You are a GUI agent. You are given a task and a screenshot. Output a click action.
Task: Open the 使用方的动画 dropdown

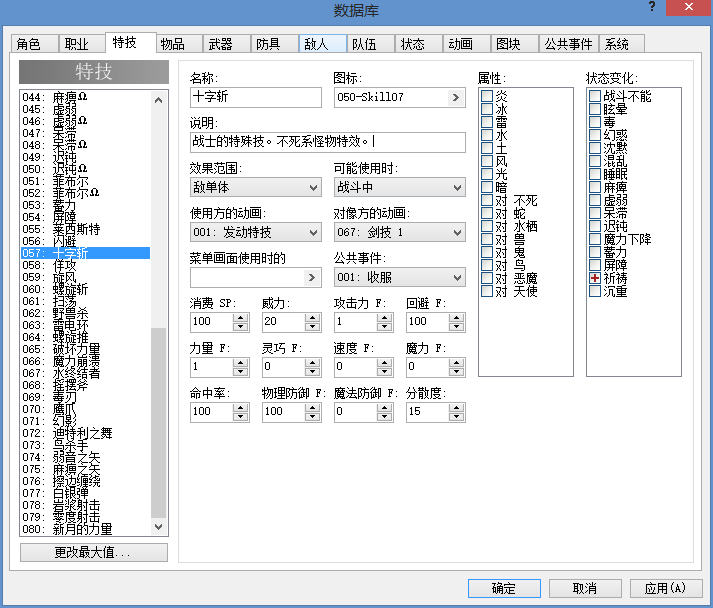click(256, 232)
